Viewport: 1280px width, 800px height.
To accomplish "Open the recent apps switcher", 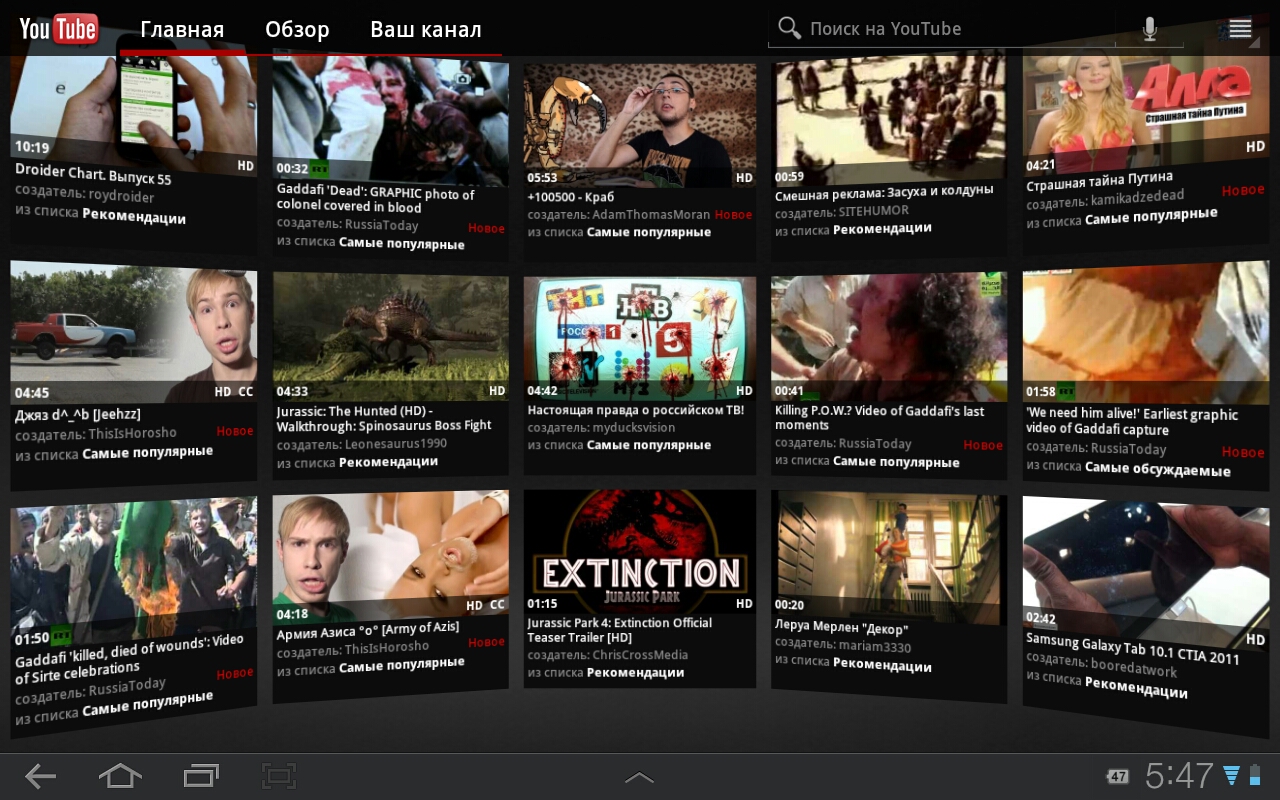I will pos(201,775).
